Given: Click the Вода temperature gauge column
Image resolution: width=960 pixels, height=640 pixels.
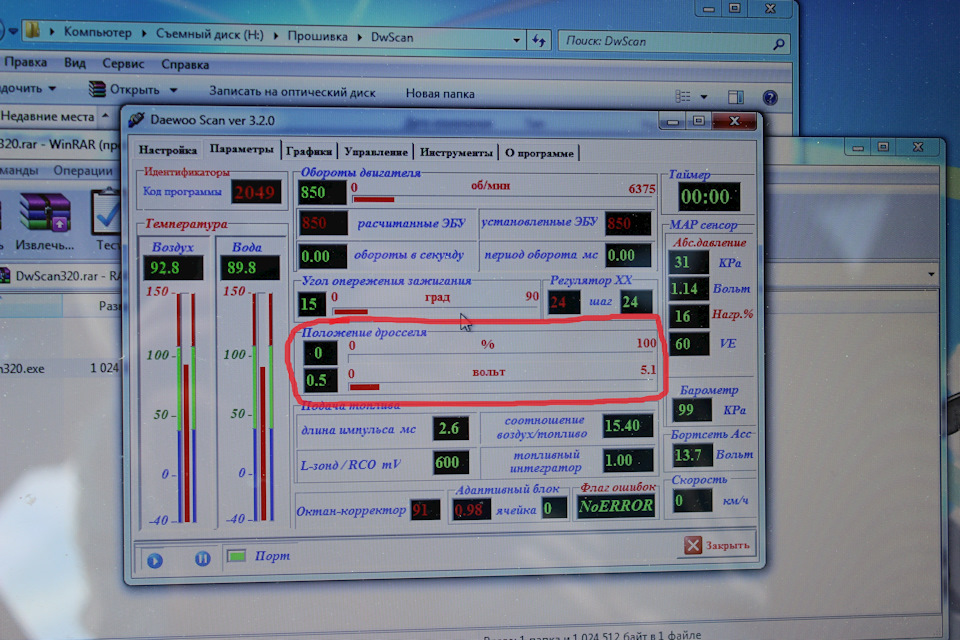Looking at the screenshot, I should (263, 406).
